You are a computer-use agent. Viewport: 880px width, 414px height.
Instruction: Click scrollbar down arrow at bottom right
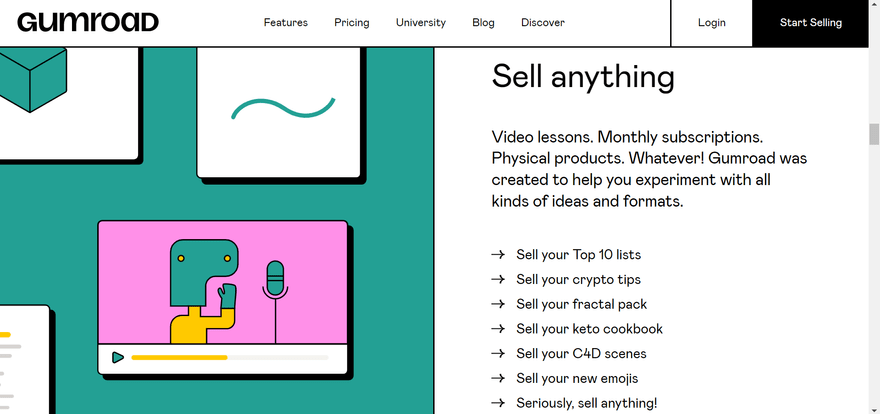(874, 408)
